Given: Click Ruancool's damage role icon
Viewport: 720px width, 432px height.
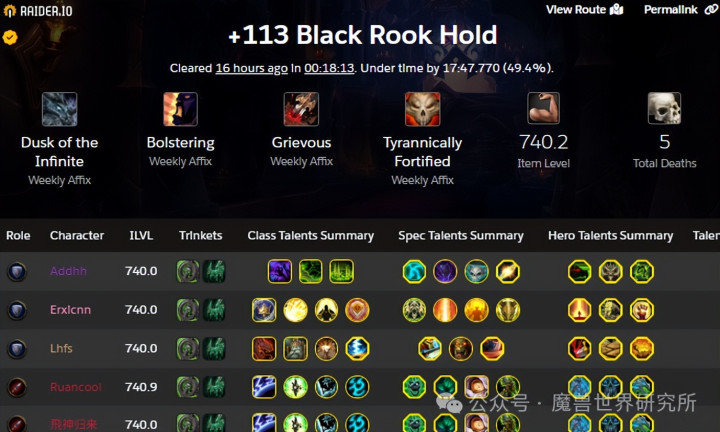Looking at the screenshot, I should click(17, 387).
